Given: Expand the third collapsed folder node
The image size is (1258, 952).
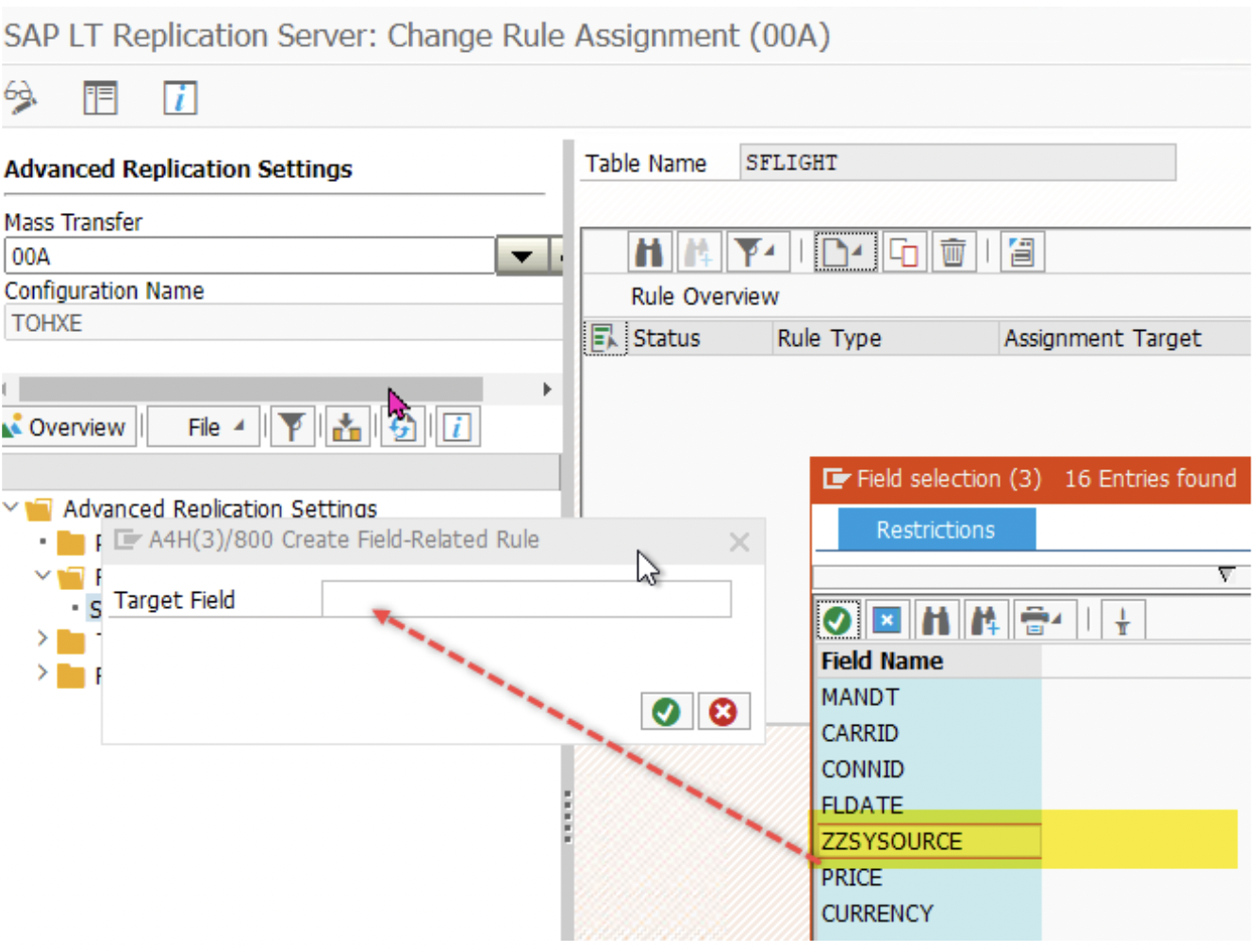Looking at the screenshot, I should [42, 639].
